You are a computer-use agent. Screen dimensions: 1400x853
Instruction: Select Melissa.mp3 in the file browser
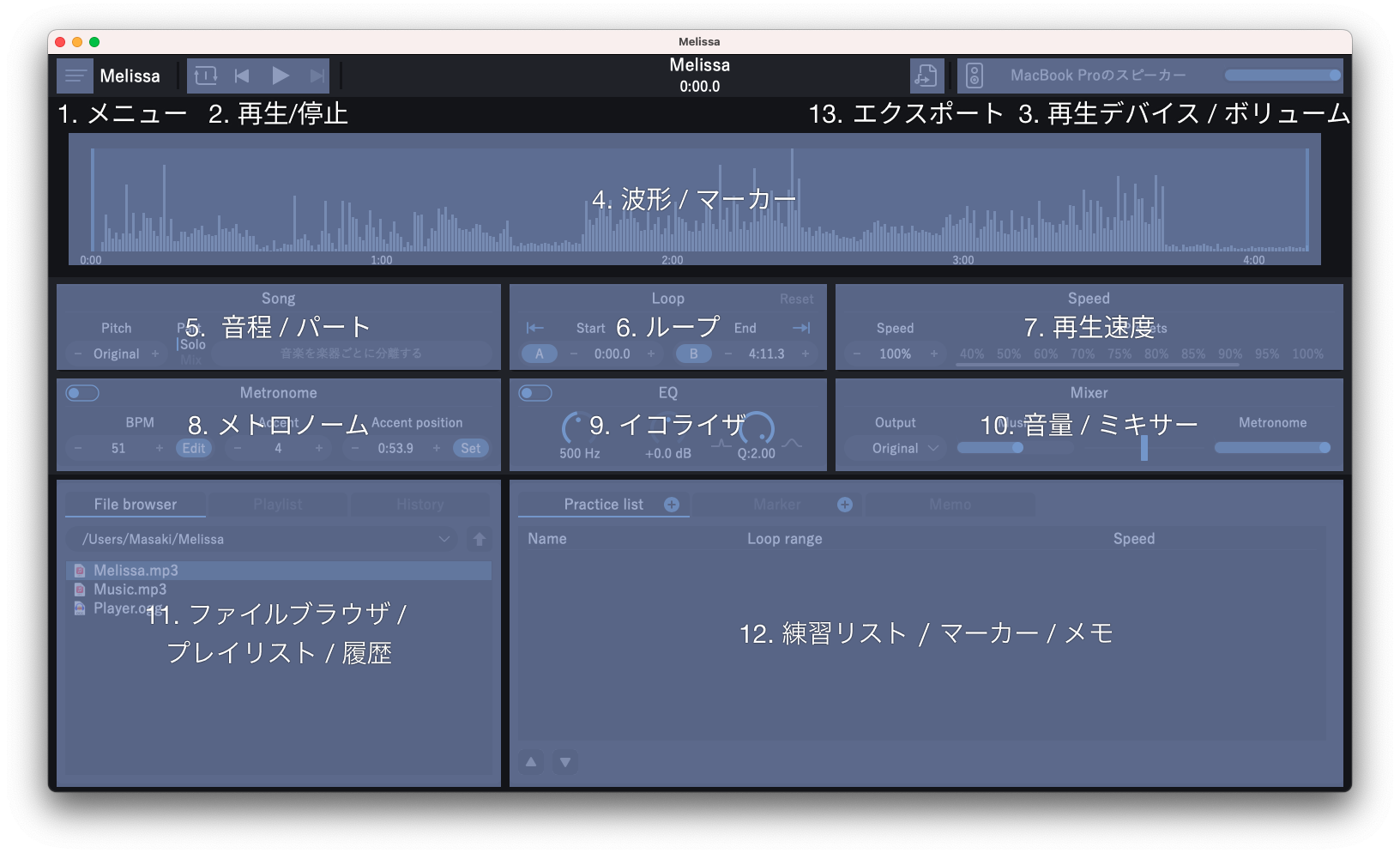coord(279,571)
